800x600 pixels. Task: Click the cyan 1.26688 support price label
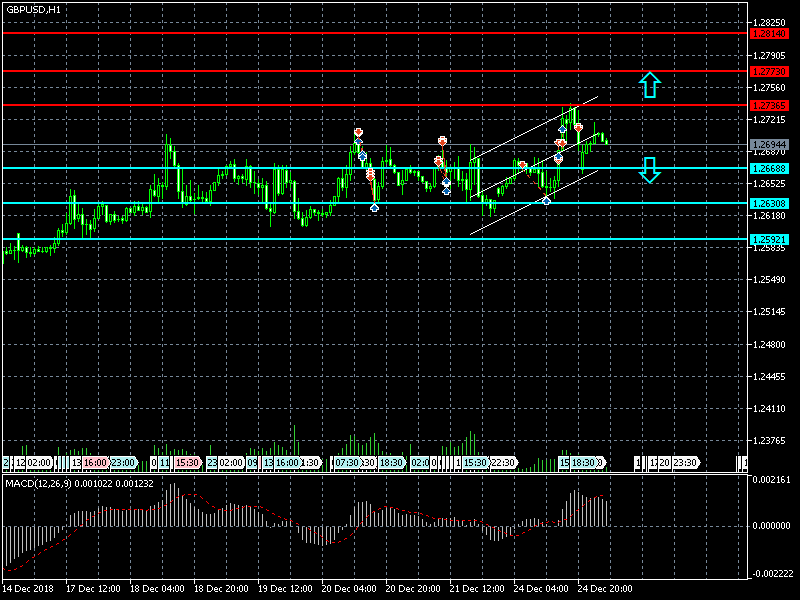(x=768, y=168)
